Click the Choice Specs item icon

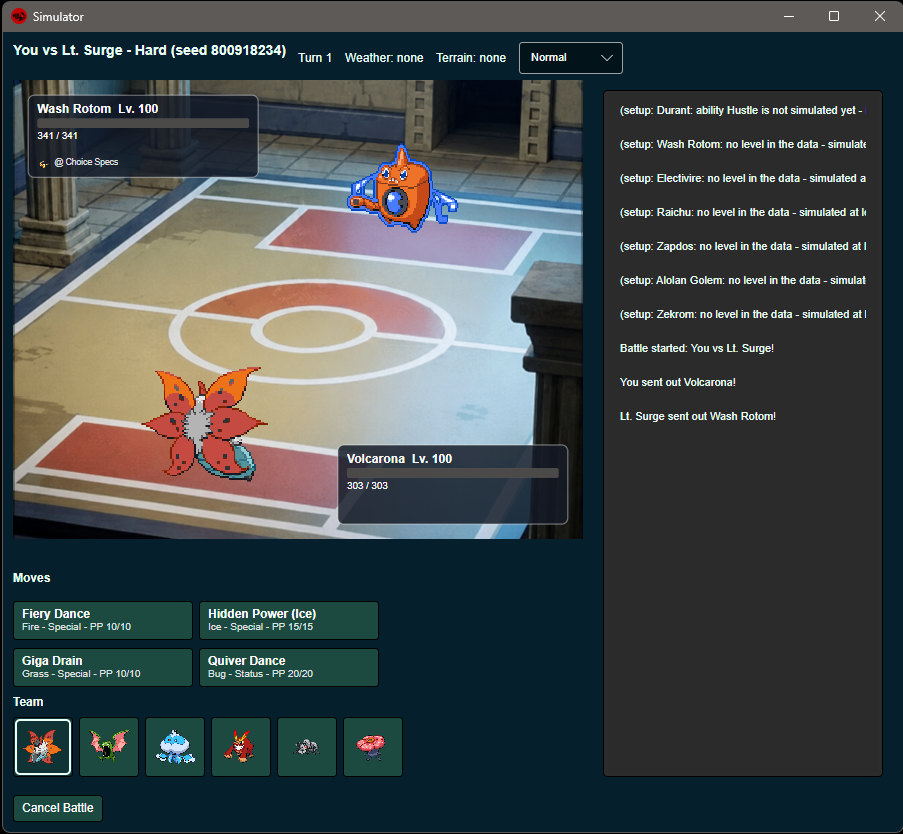pyautogui.click(x=43, y=164)
